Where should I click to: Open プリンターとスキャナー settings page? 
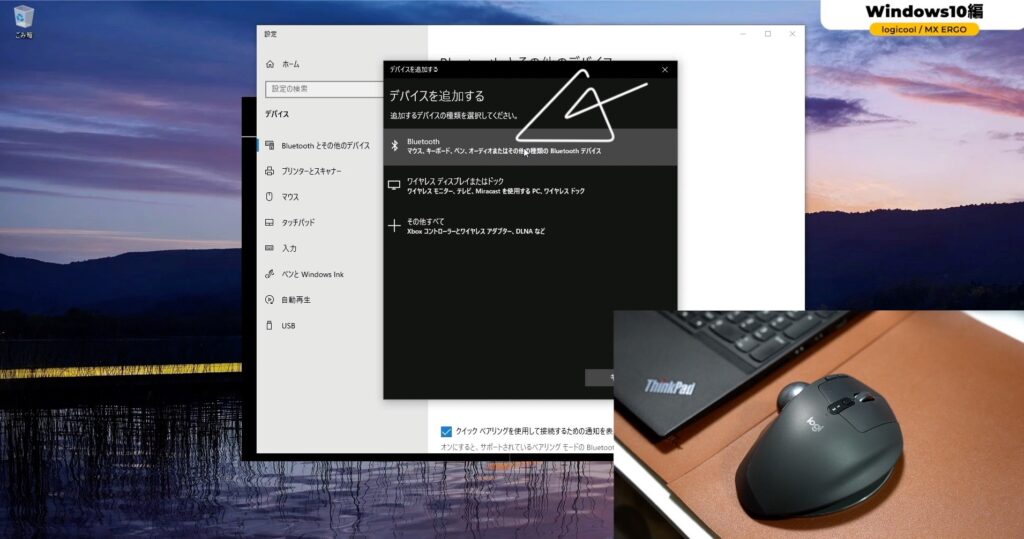312,171
